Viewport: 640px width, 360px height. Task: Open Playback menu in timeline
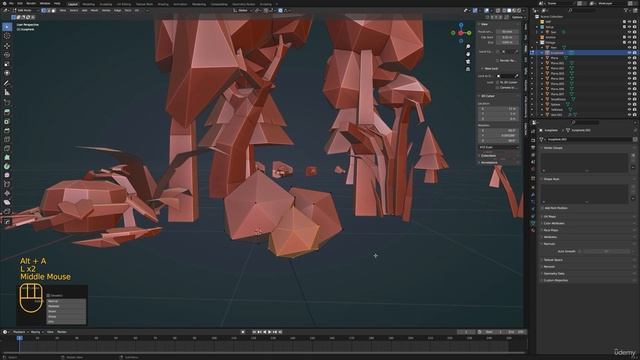(19, 332)
